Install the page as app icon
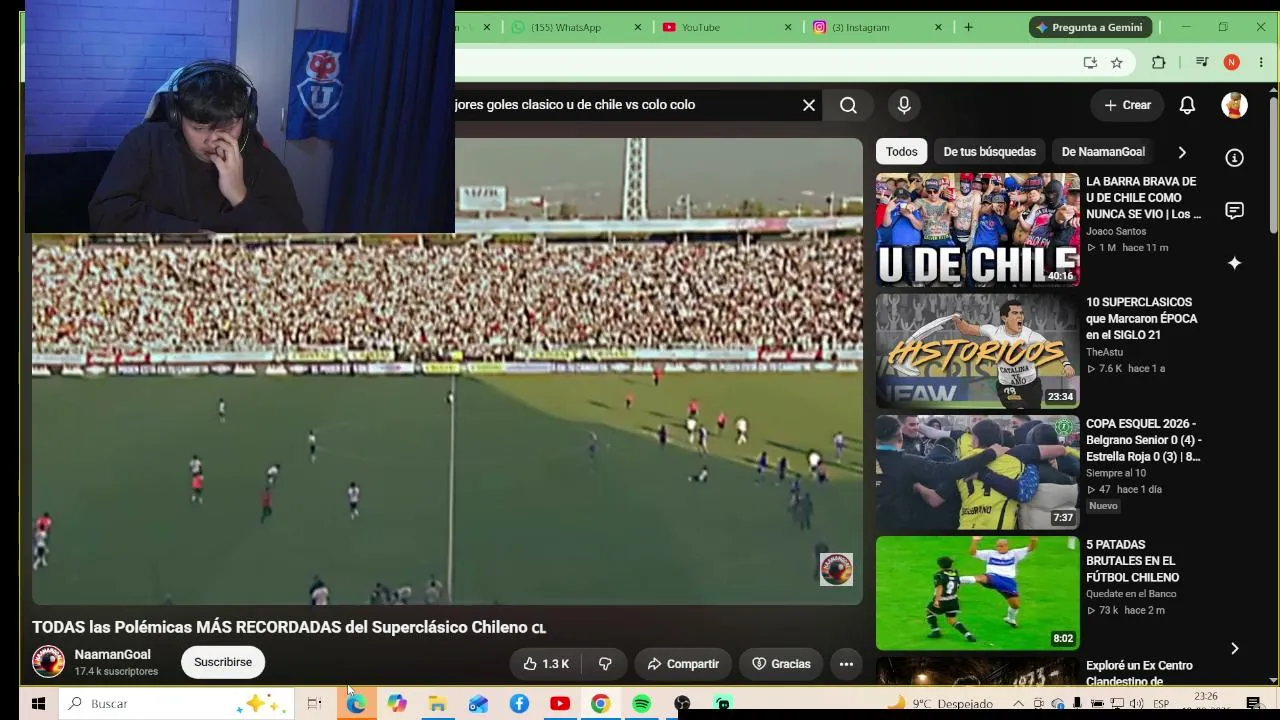1280x720 pixels. point(1090,62)
